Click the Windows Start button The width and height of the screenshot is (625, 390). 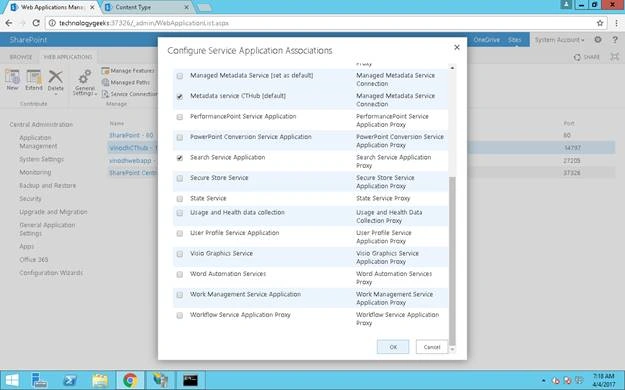[12, 380]
